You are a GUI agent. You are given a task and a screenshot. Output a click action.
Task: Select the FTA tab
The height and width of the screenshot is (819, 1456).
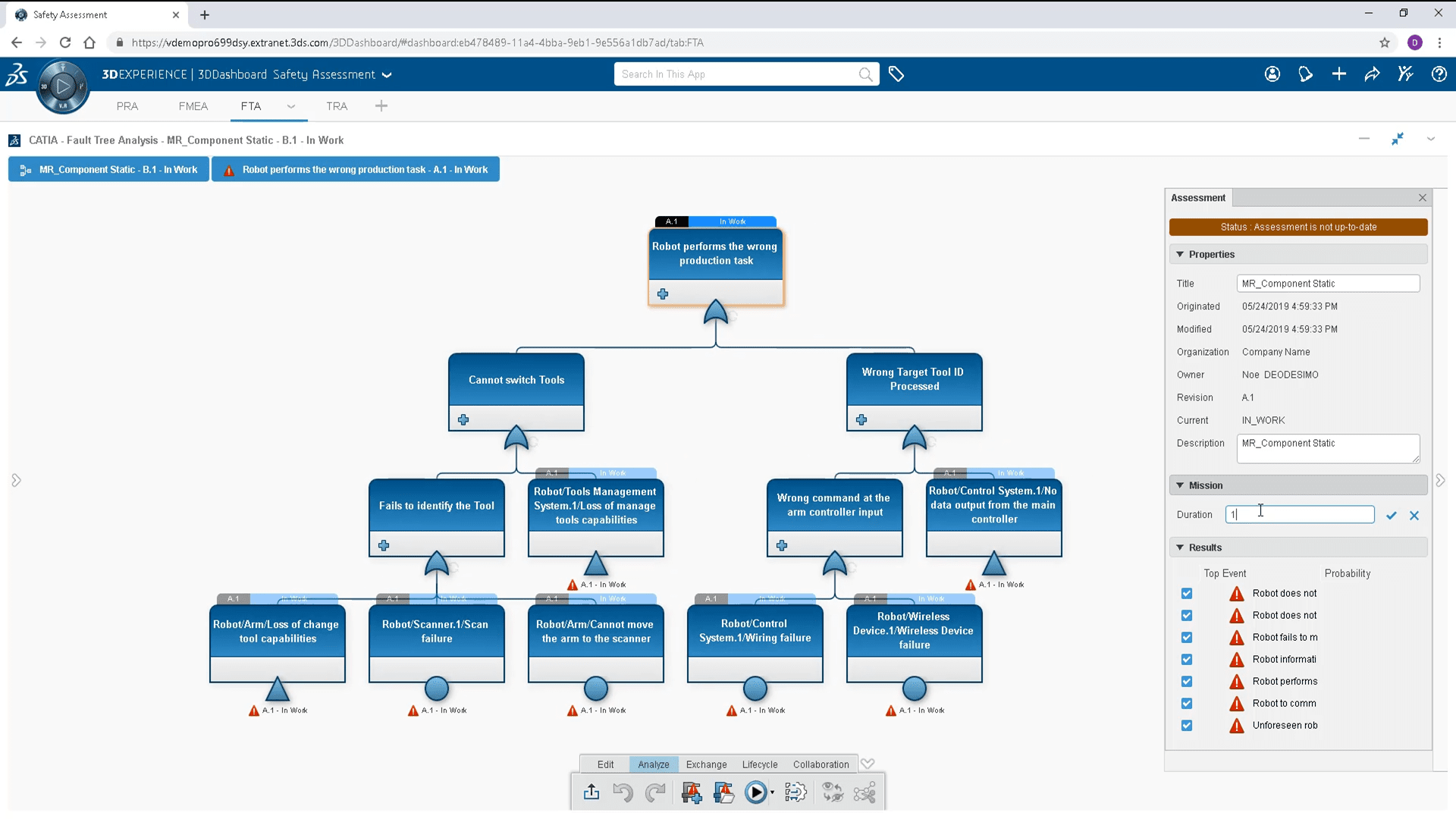250,105
